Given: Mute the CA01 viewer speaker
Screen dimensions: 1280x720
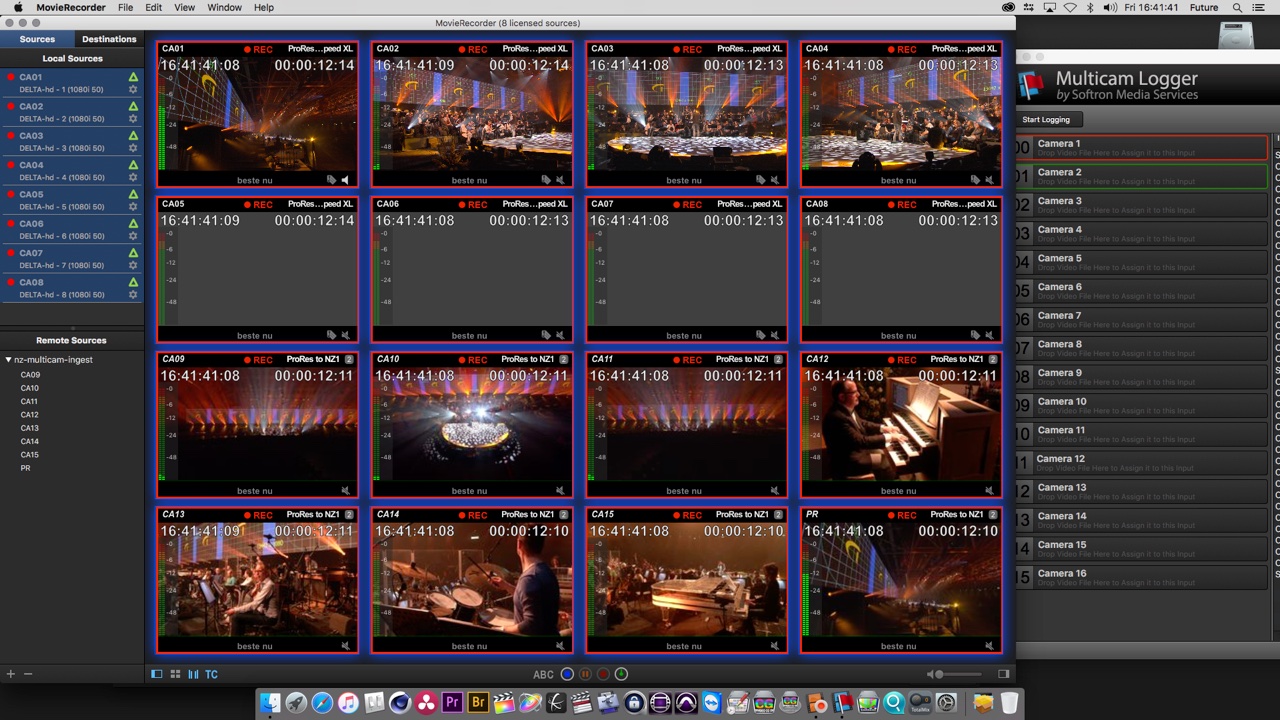Looking at the screenshot, I should (345, 180).
